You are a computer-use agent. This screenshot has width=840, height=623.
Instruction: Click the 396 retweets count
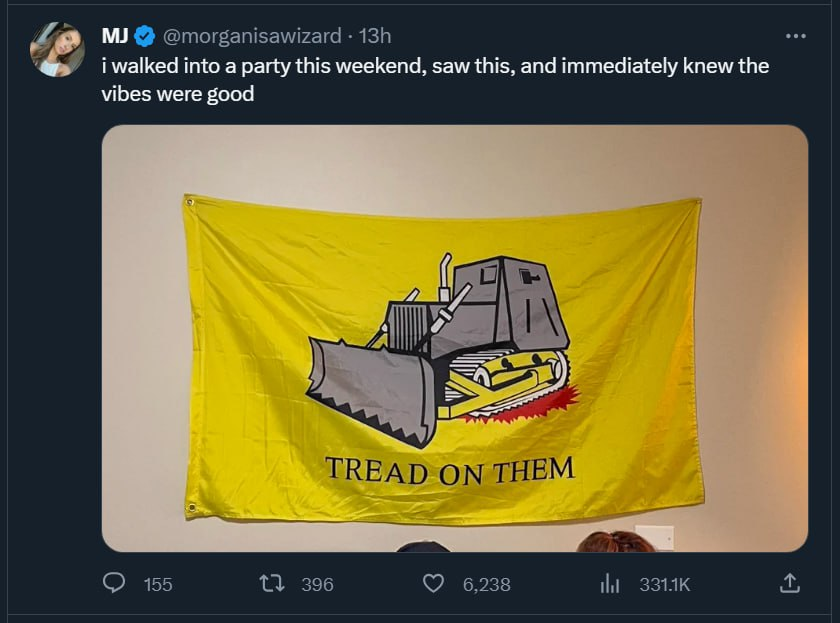pyautogui.click(x=317, y=584)
